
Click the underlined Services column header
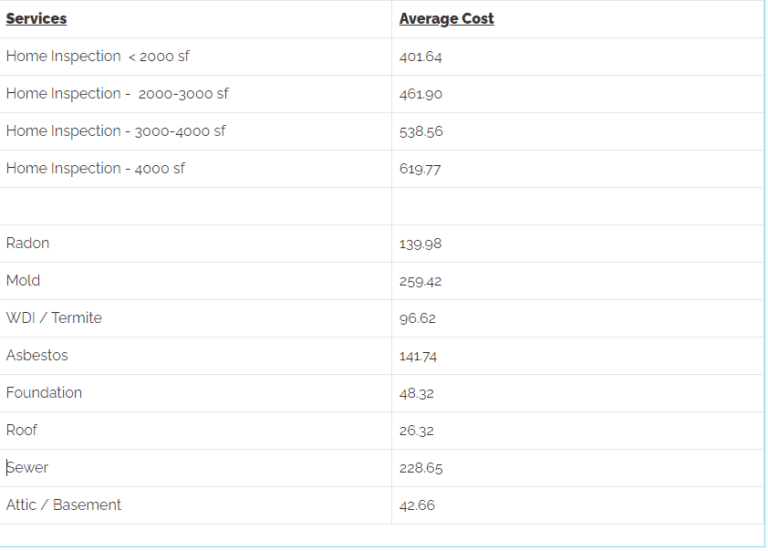(x=36, y=19)
